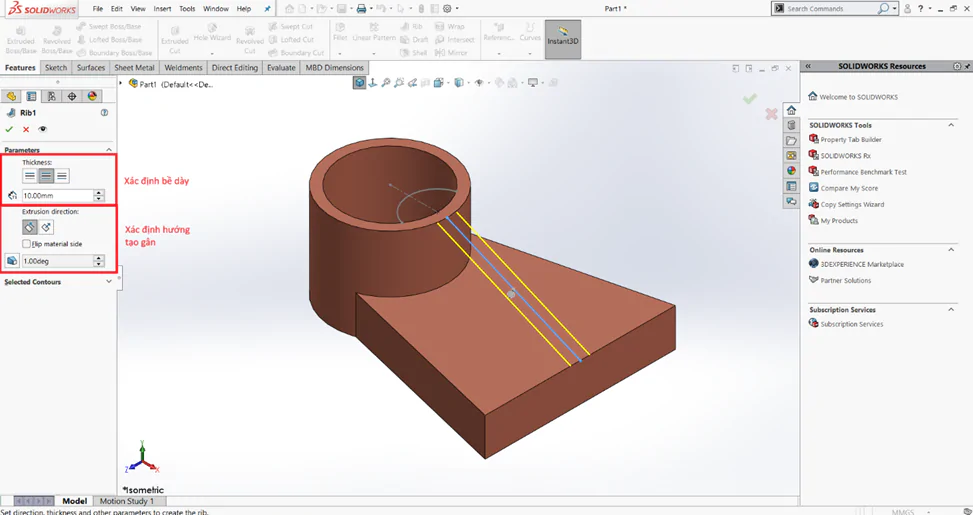Switch to the Sketch tab
This screenshot has width=973, height=515.
[56, 68]
